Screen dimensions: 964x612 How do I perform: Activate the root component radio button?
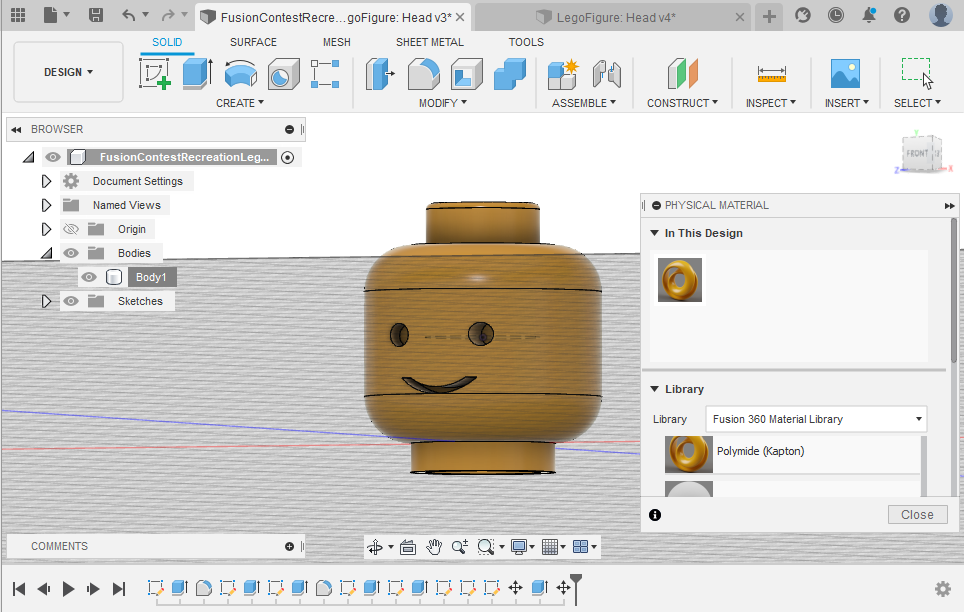(x=287, y=157)
